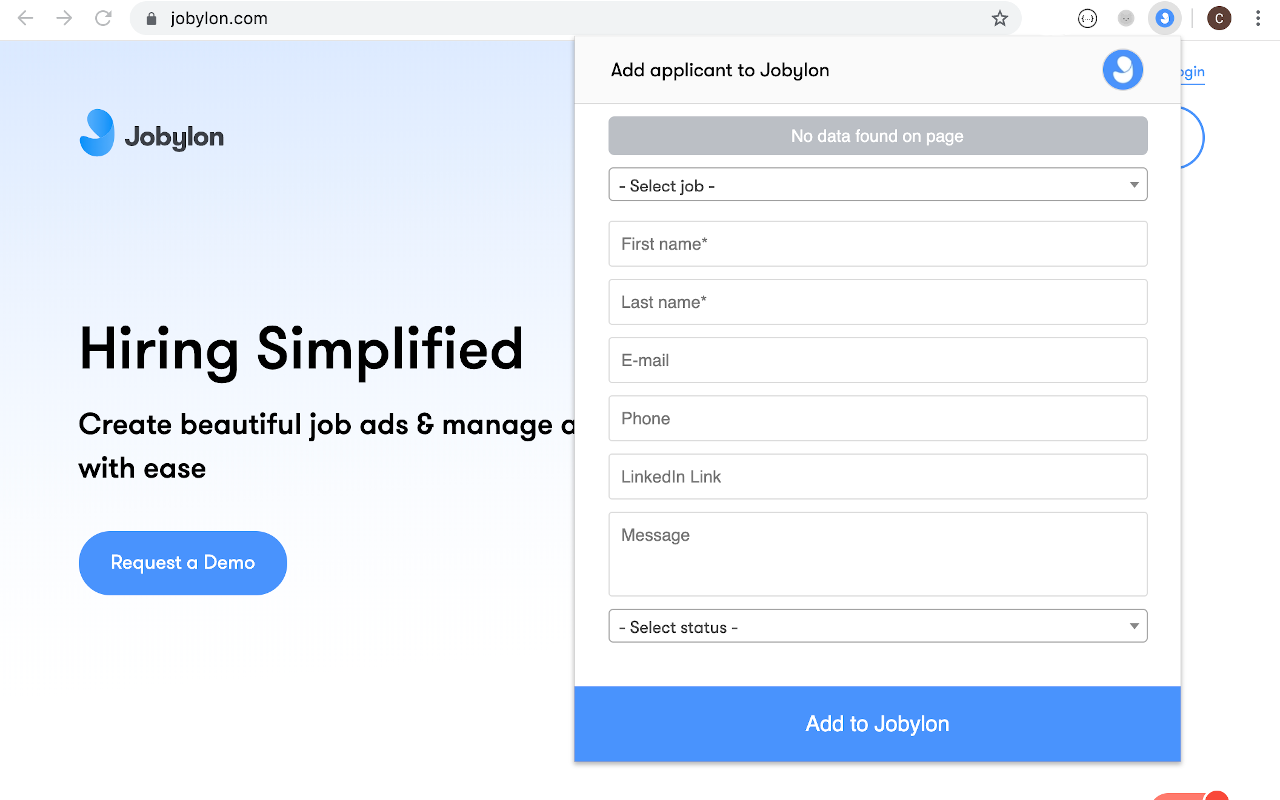
Task: Click the Phone input field
Action: 877,418
